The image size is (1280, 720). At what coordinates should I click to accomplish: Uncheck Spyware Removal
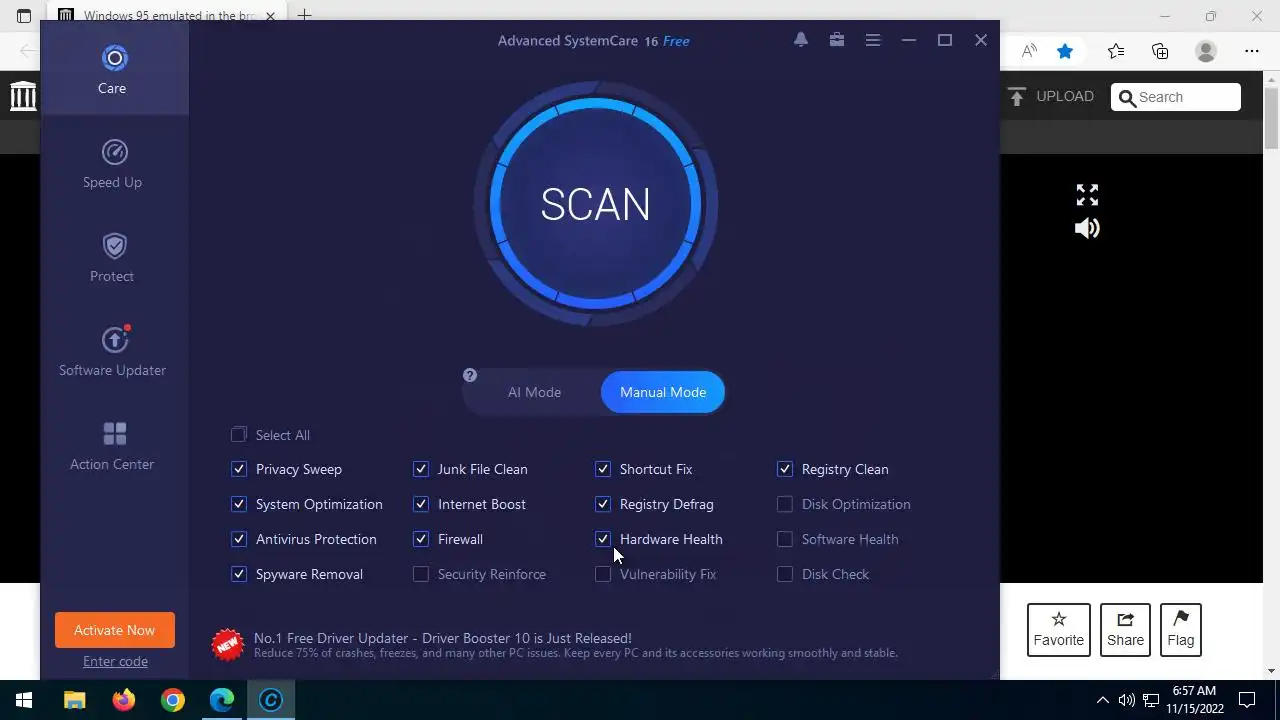[239, 574]
